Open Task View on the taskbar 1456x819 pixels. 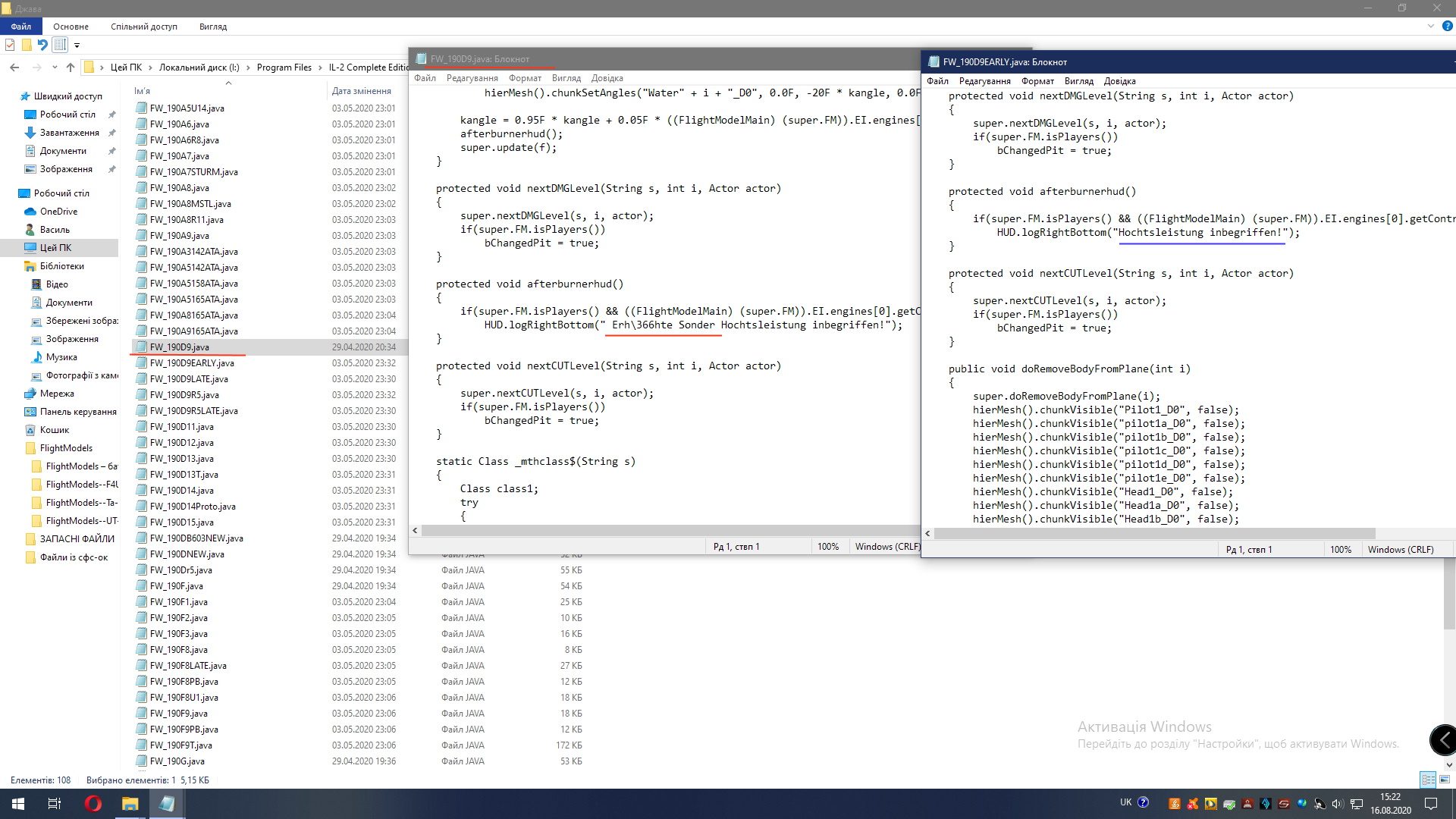pyautogui.click(x=55, y=803)
